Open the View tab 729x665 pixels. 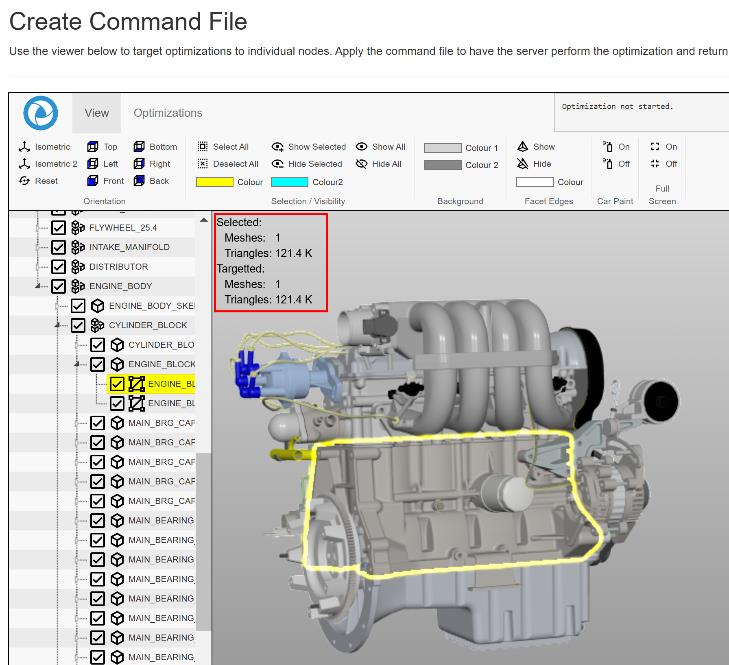click(96, 113)
